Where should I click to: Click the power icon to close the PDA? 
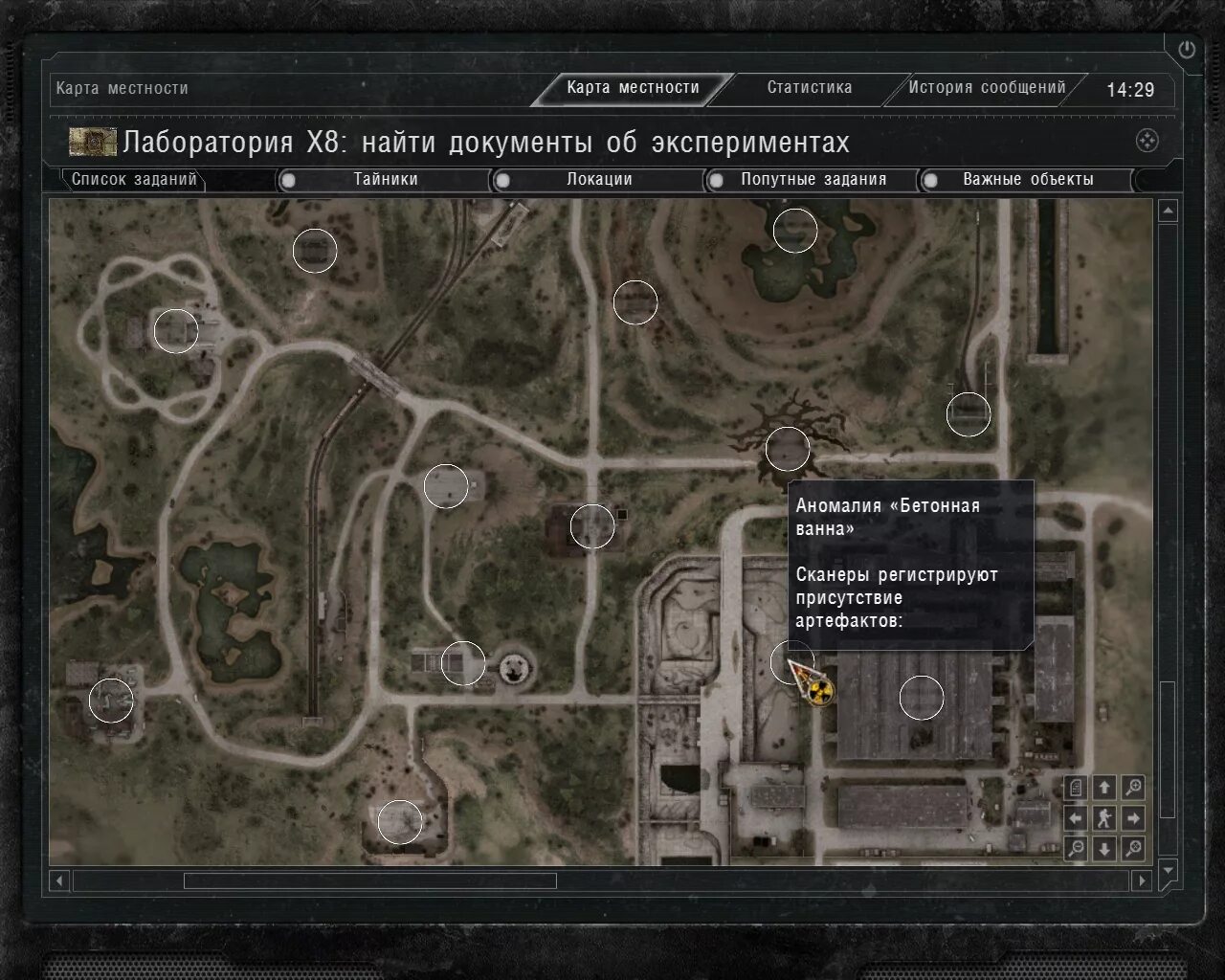[1187, 50]
